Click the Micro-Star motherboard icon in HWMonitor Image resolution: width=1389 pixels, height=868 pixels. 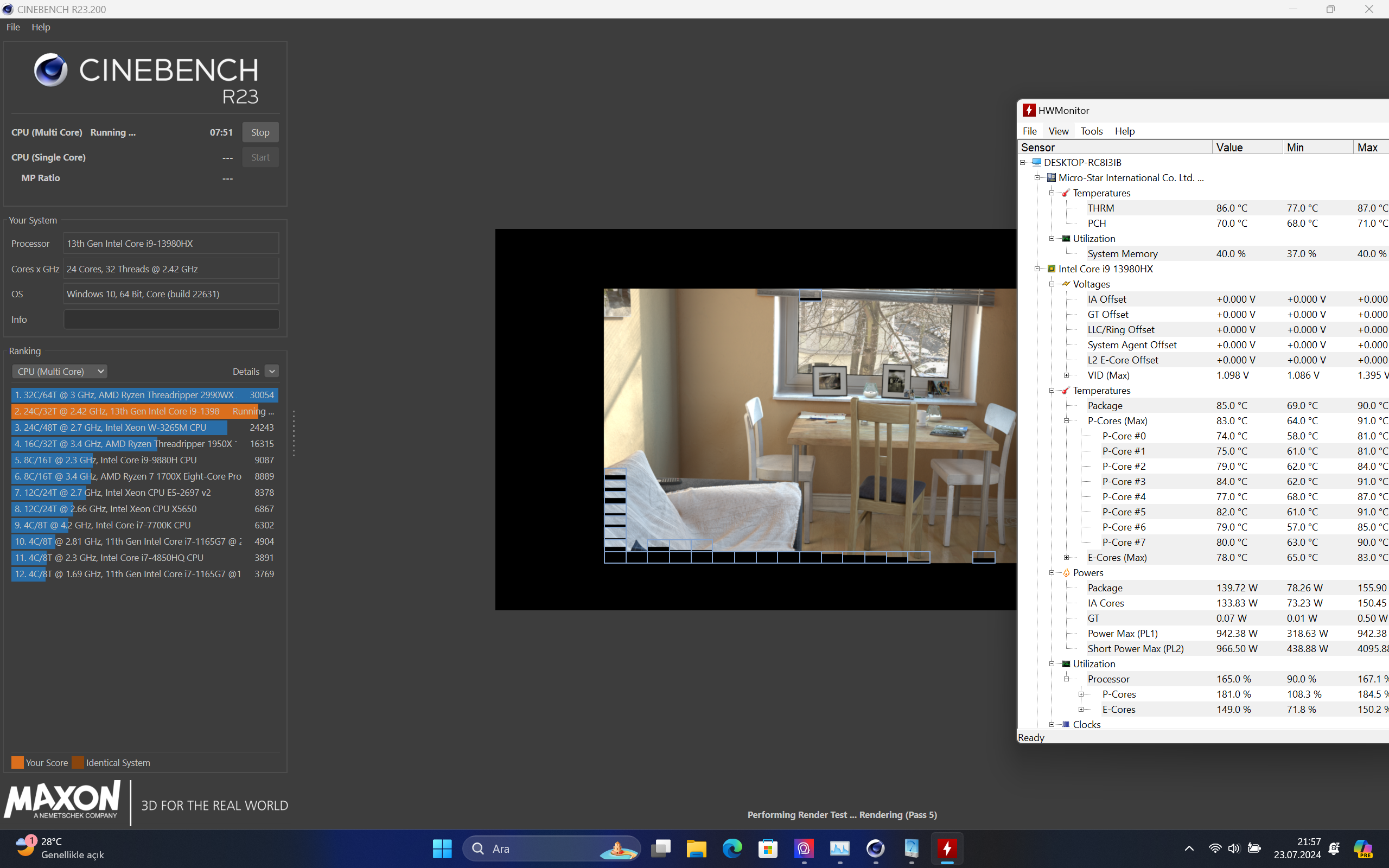[1051, 177]
